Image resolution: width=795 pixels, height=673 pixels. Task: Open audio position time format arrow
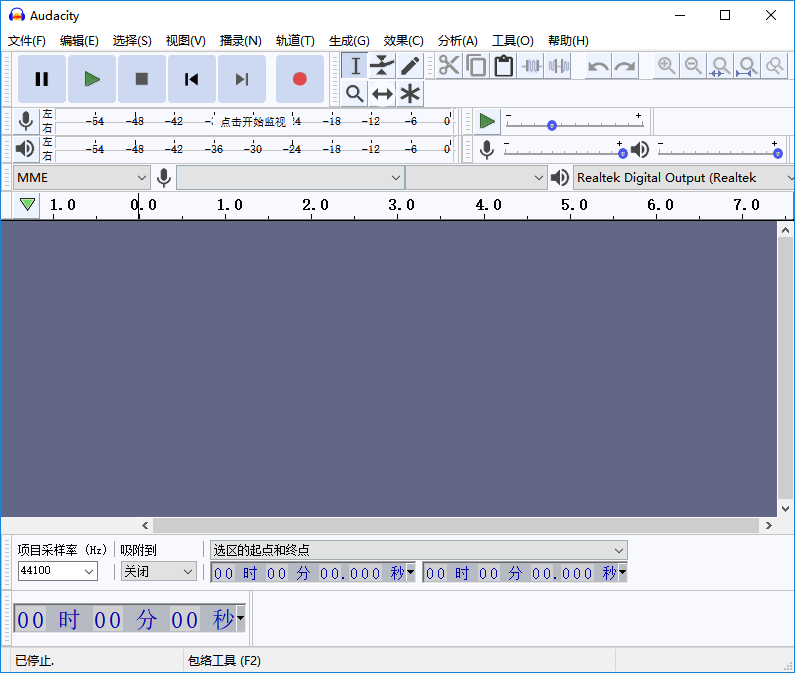click(x=240, y=618)
